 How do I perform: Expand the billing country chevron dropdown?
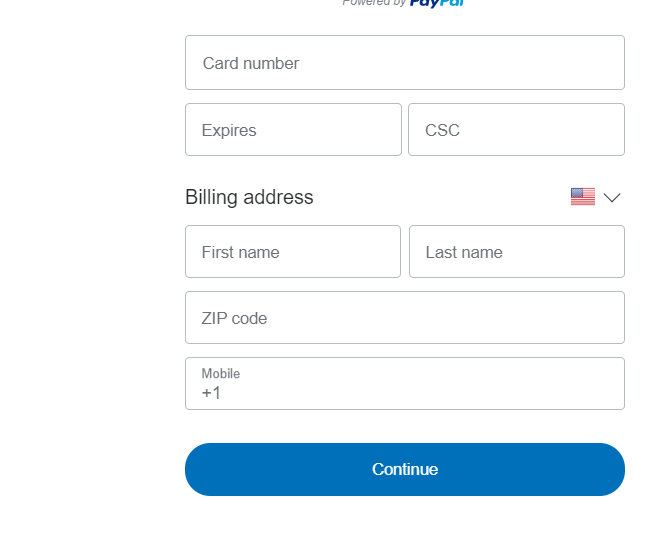(x=612, y=197)
